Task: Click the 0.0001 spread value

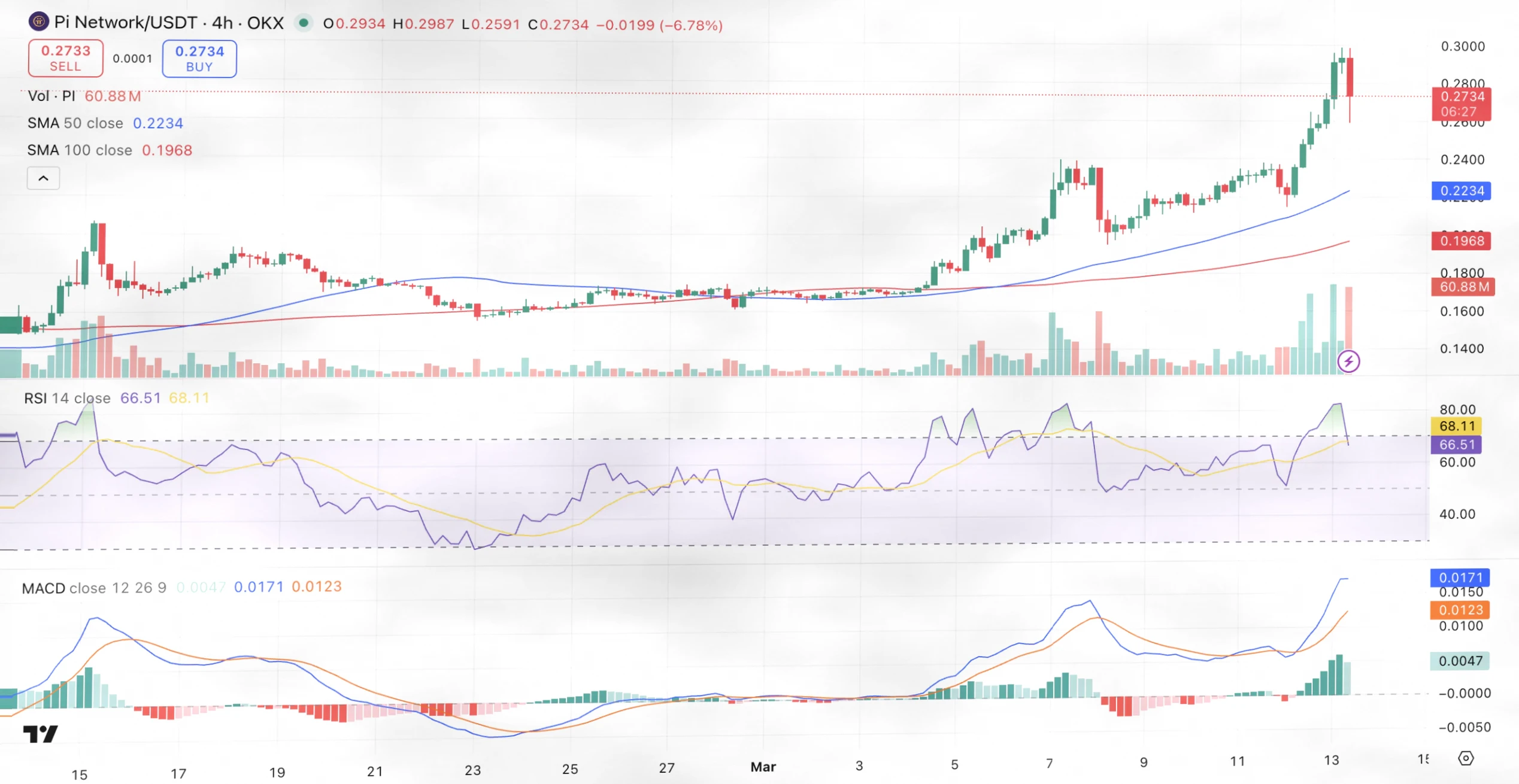Action: click(x=132, y=59)
